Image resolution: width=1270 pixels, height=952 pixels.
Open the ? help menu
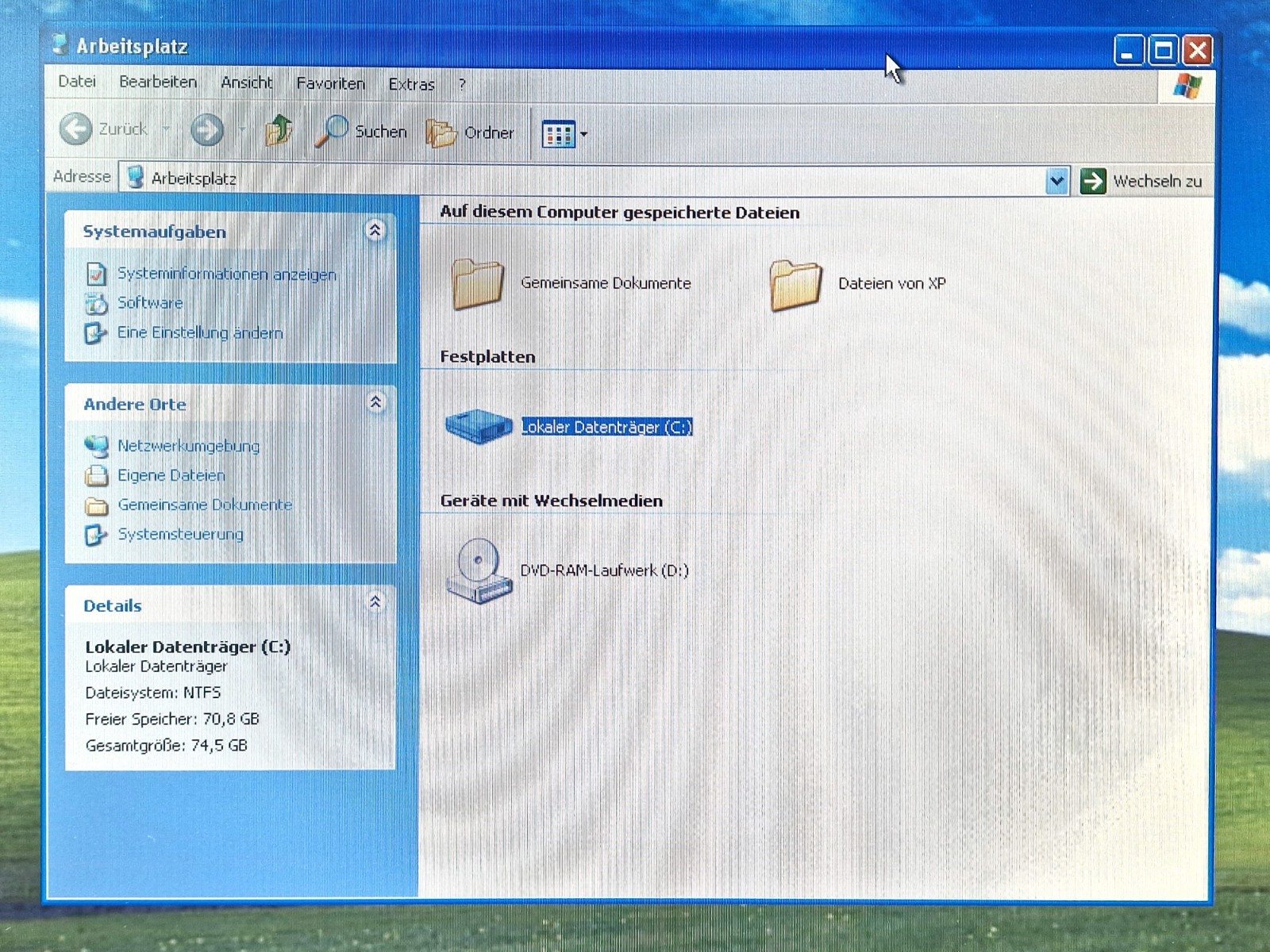(x=462, y=84)
